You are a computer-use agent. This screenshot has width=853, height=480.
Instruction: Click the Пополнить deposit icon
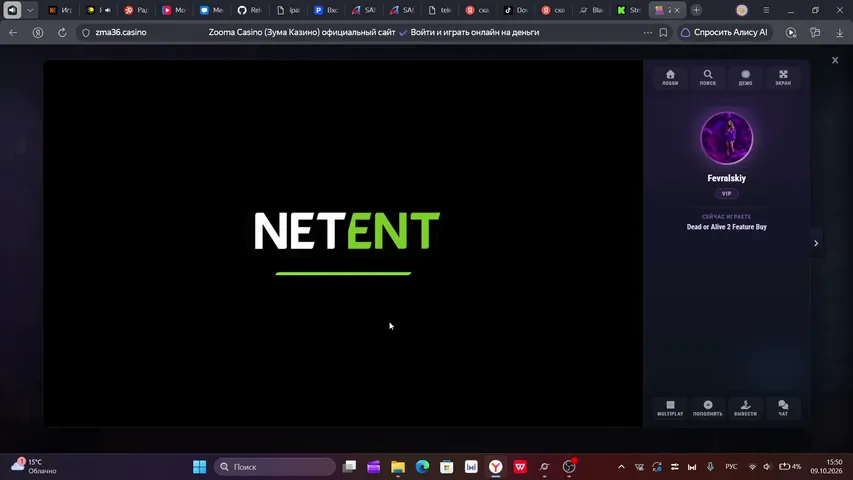click(708, 408)
